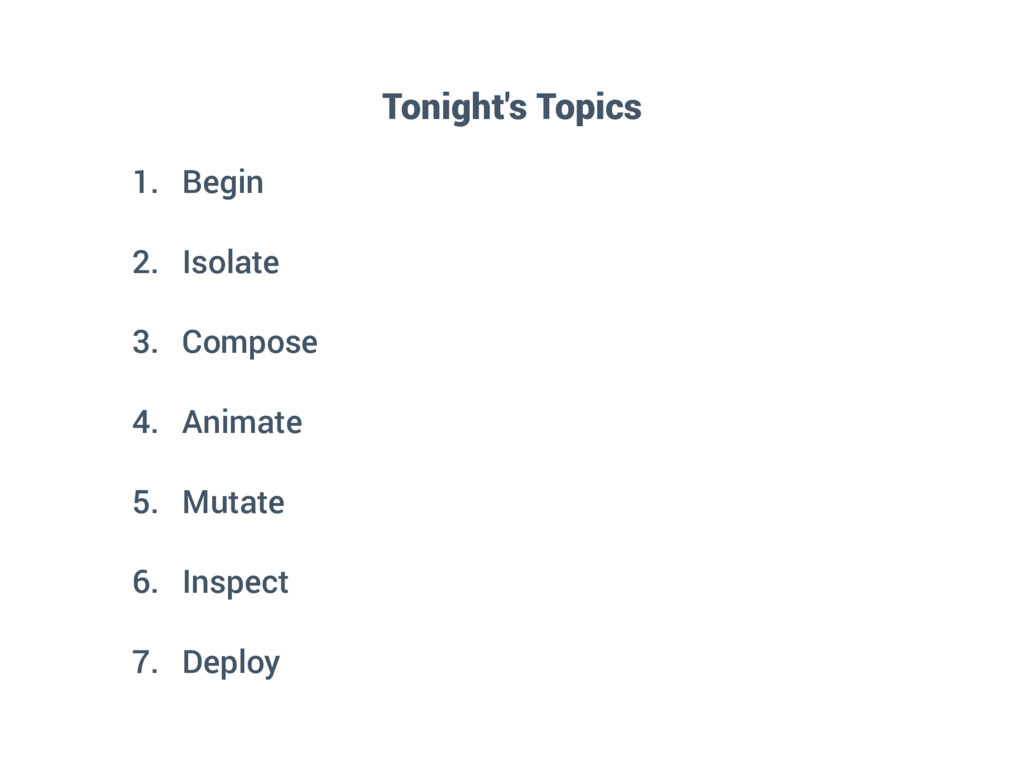Viewport: 1024px width, 768px height.
Task: Select the Inspect topic text
Action: pyautogui.click(x=235, y=583)
